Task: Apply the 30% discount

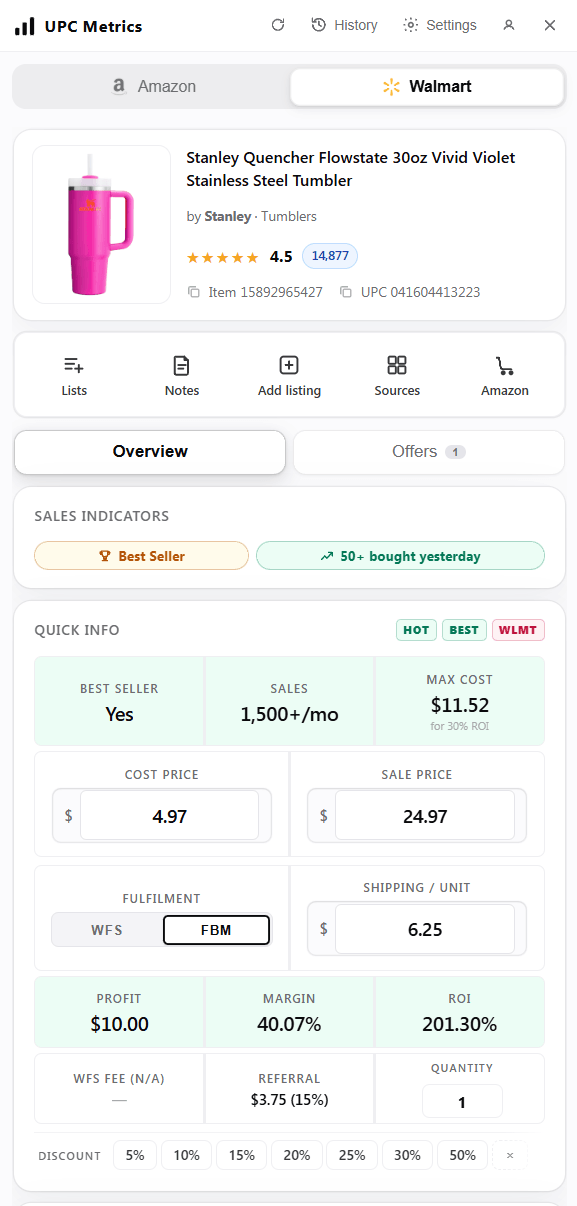Action: (407, 1155)
